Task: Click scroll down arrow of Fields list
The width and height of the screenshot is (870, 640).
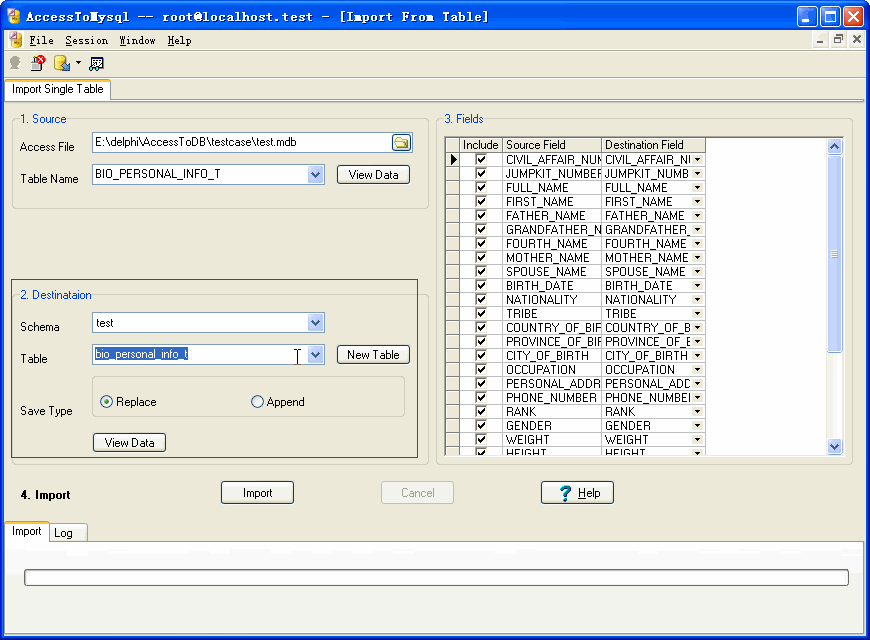Action: 834,446
